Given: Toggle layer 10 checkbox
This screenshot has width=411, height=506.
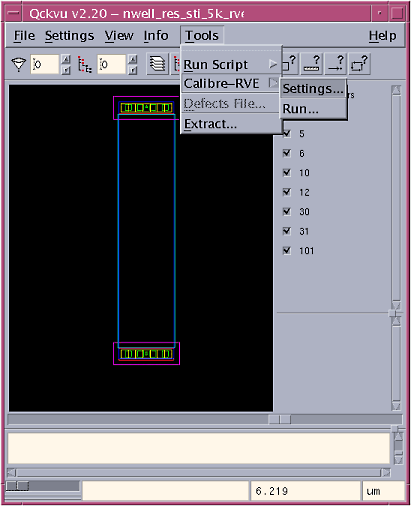Looking at the screenshot, I should pyautogui.click(x=287, y=173).
